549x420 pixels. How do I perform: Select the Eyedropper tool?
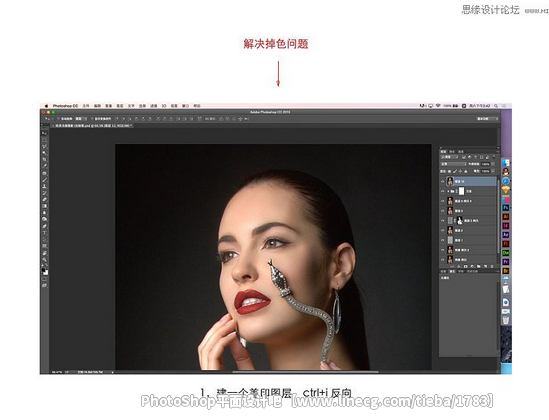(x=44, y=165)
